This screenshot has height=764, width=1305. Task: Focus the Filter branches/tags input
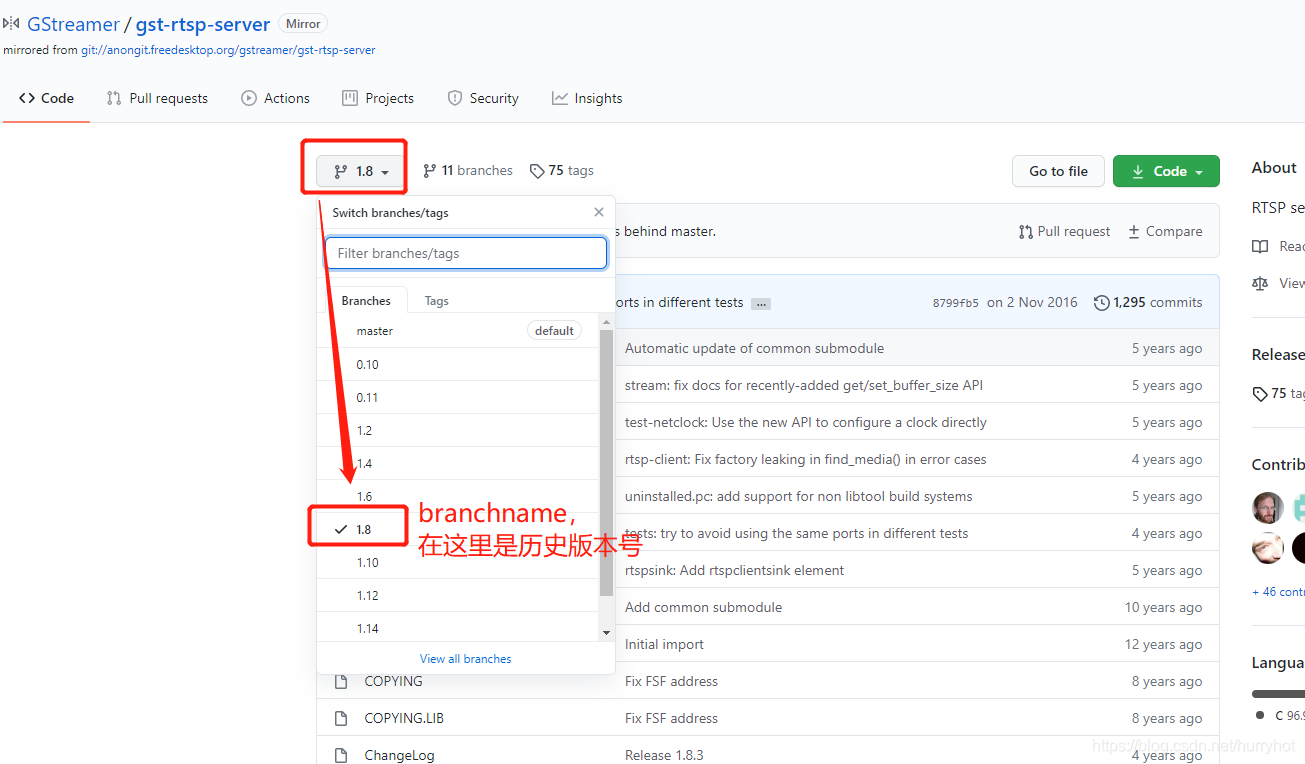(466, 253)
